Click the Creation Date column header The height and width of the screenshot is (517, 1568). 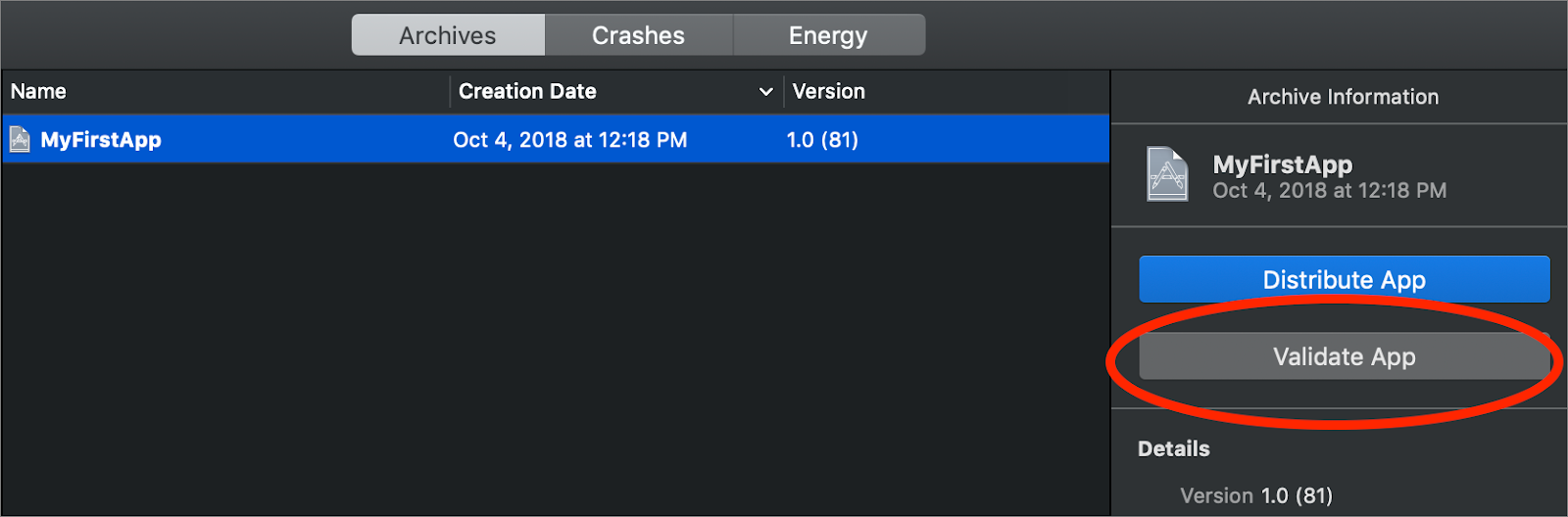(x=527, y=92)
